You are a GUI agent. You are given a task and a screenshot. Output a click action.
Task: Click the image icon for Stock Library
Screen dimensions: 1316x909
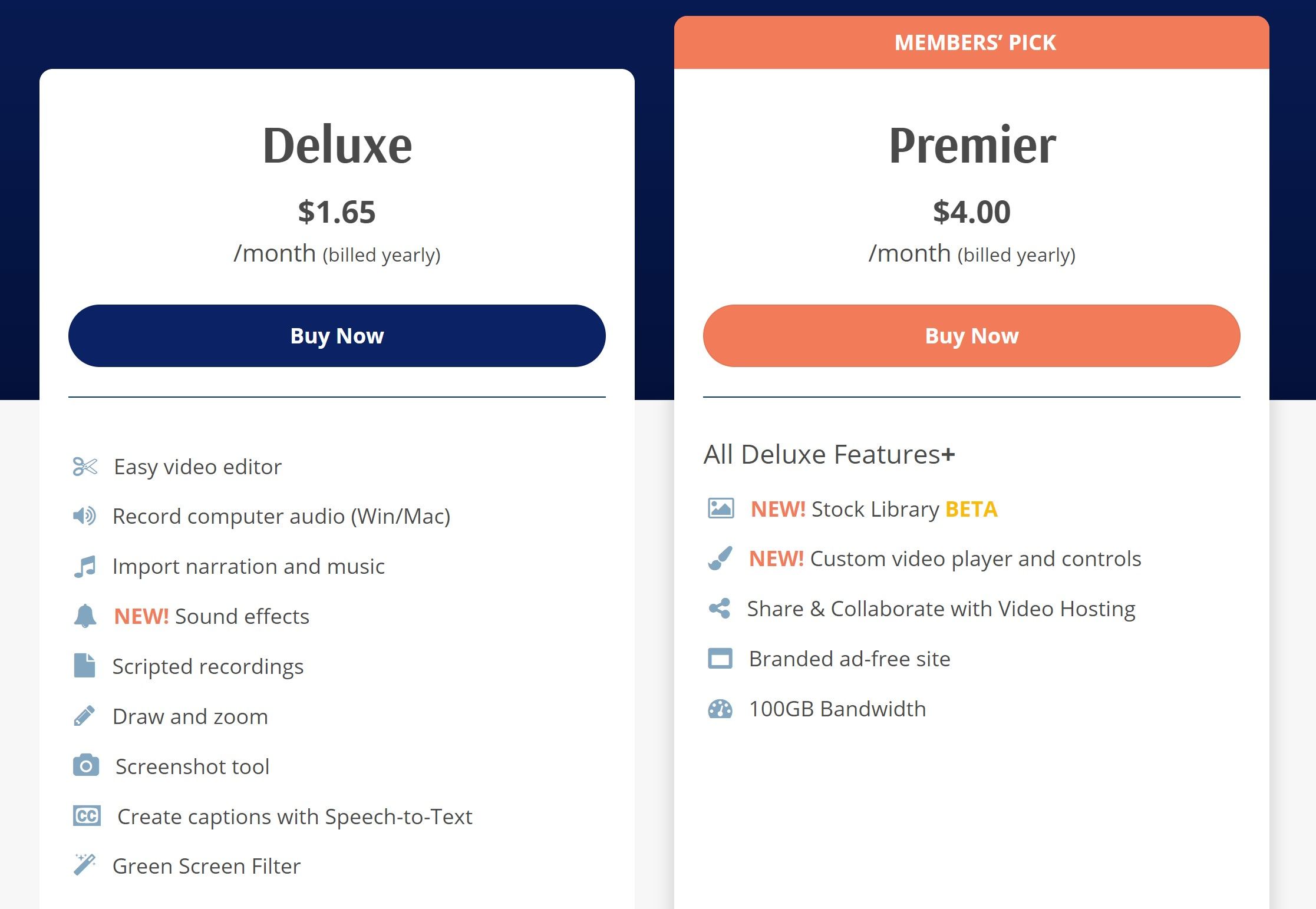pos(720,508)
